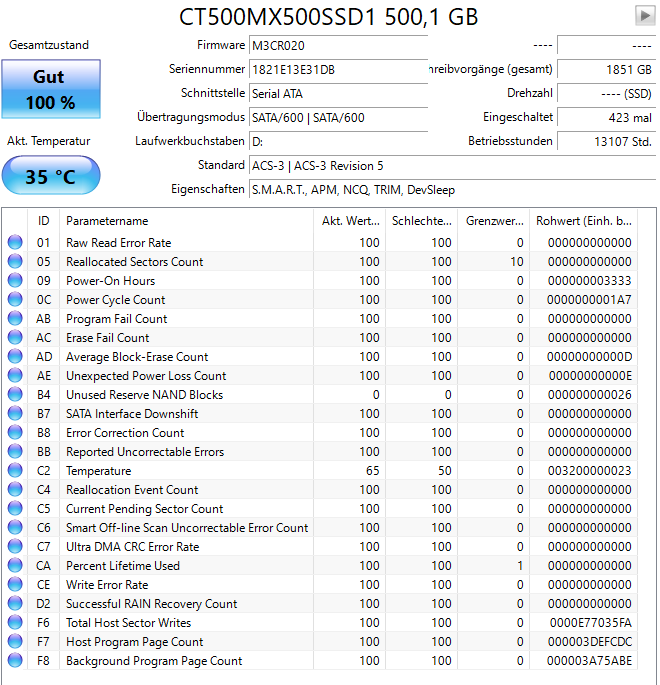Click the Betriebsstunden value 13107 Std.

tap(606, 142)
